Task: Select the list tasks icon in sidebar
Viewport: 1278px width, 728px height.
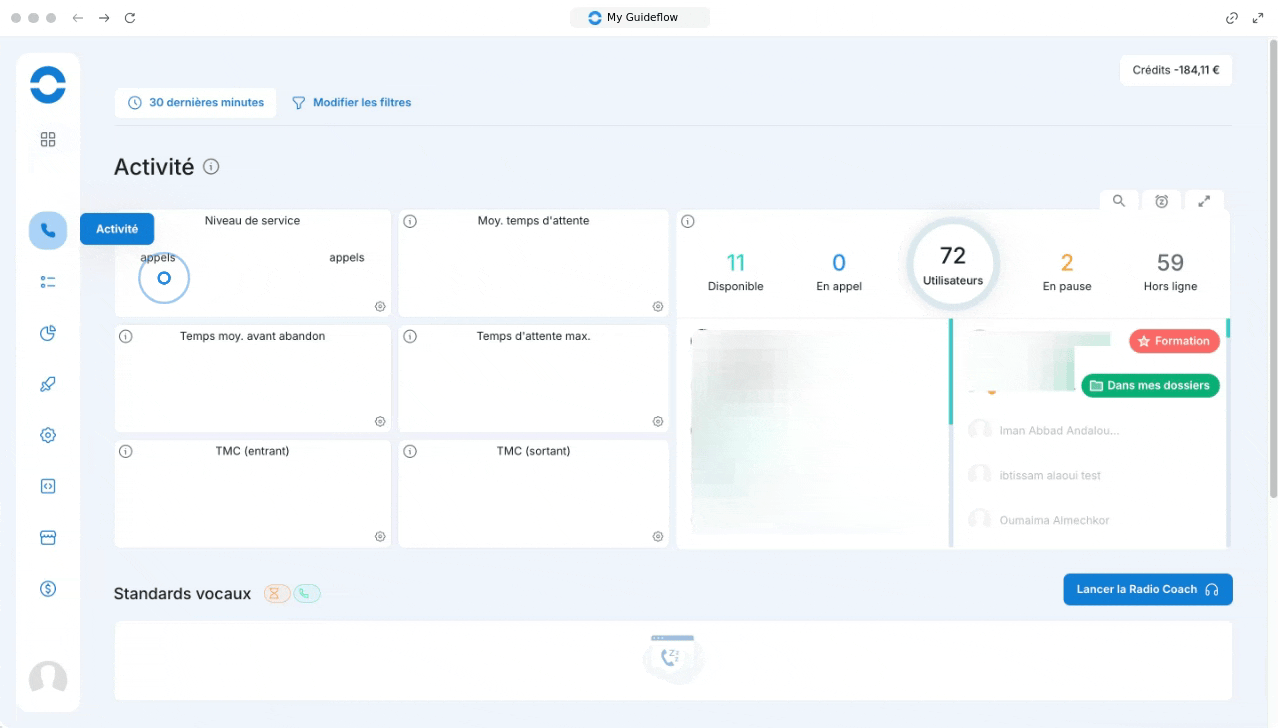Action: [x=48, y=282]
